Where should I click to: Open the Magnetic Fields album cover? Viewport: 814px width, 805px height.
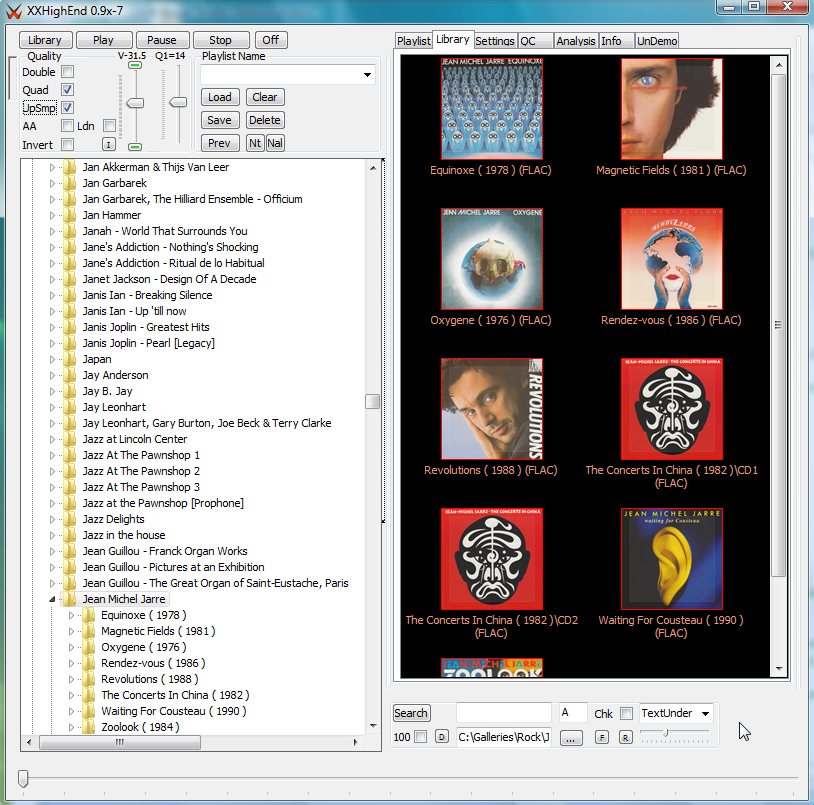pyautogui.click(x=672, y=108)
